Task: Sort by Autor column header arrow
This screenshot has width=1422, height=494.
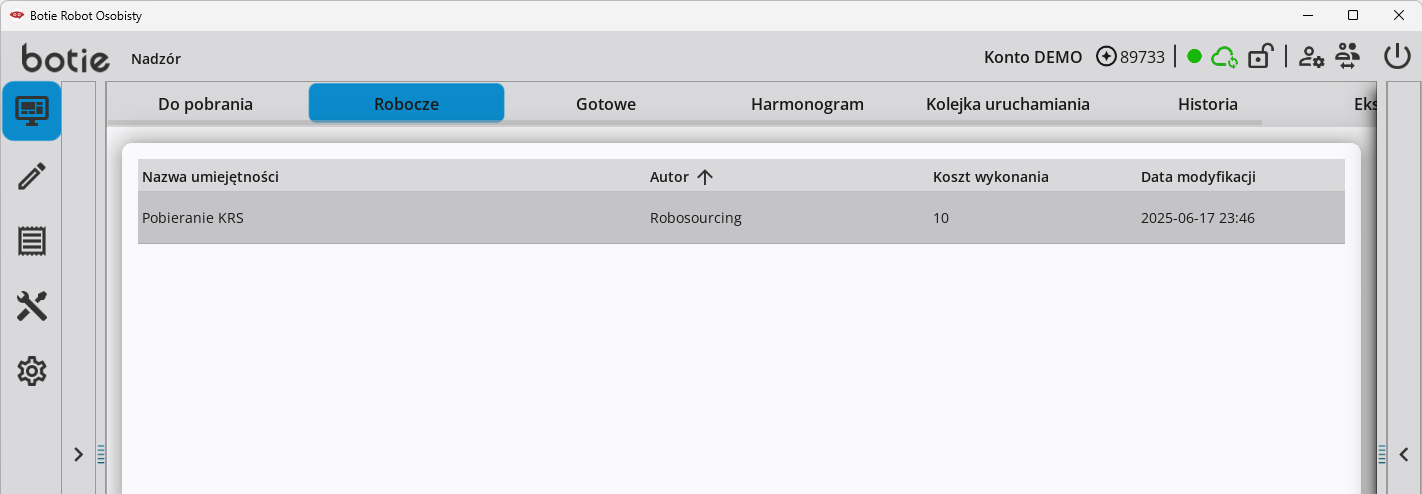Action: (x=704, y=177)
